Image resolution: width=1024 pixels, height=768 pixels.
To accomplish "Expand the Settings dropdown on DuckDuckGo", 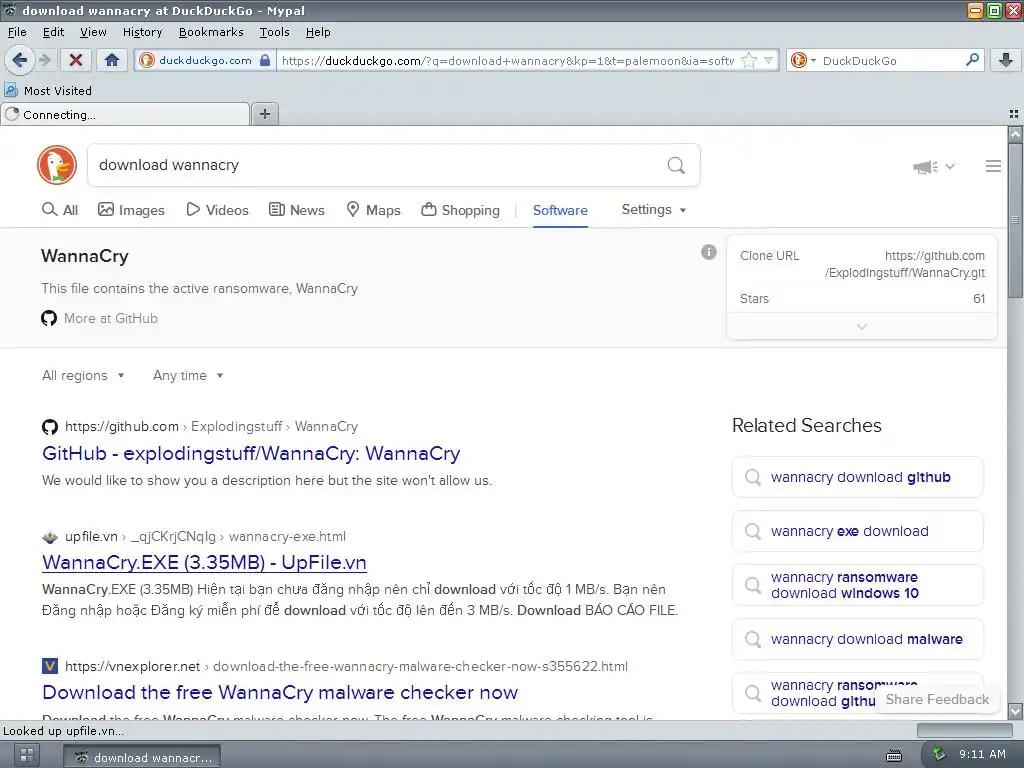I will pos(654,210).
